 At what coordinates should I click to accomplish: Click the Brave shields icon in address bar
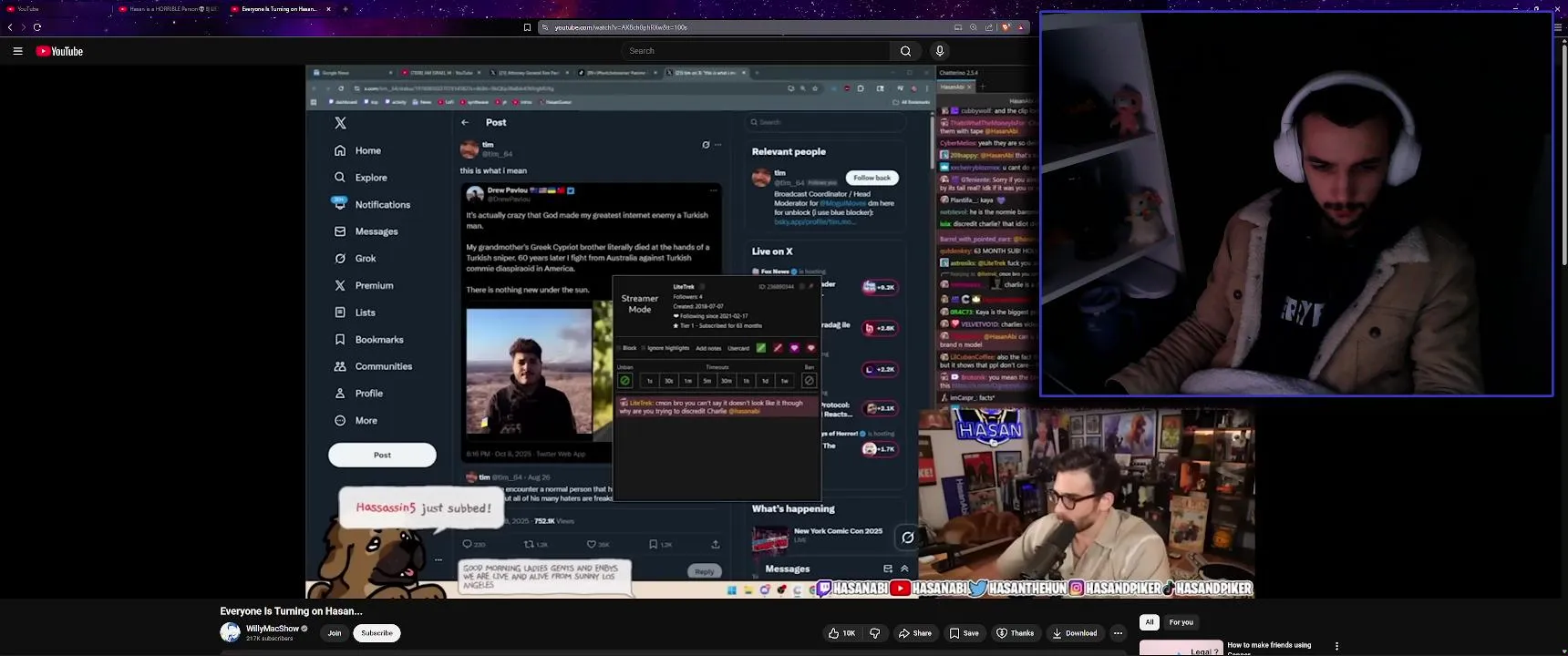pyautogui.click(x=1006, y=27)
